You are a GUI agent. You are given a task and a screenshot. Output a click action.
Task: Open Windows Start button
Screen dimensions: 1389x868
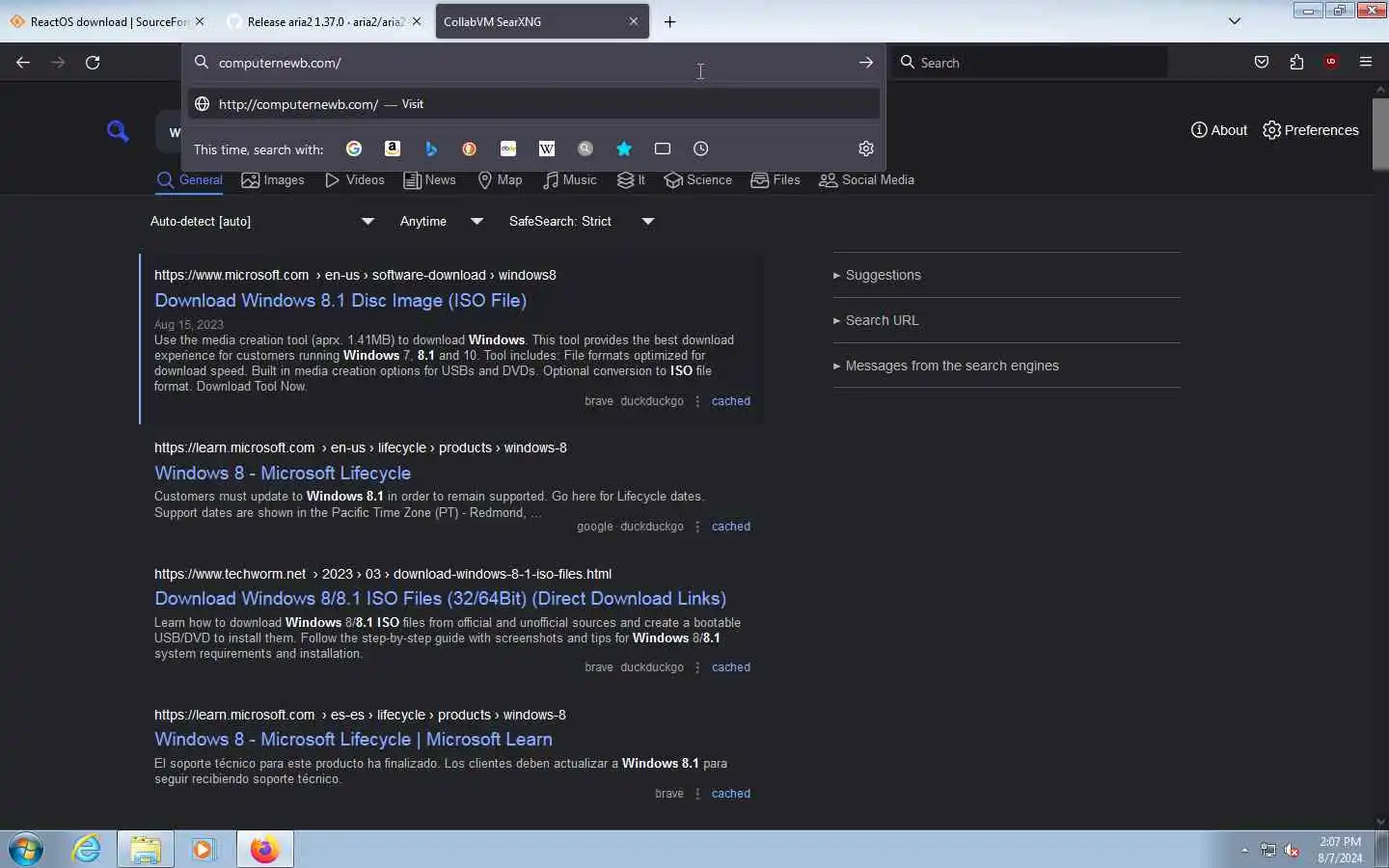[x=26, y=850]
